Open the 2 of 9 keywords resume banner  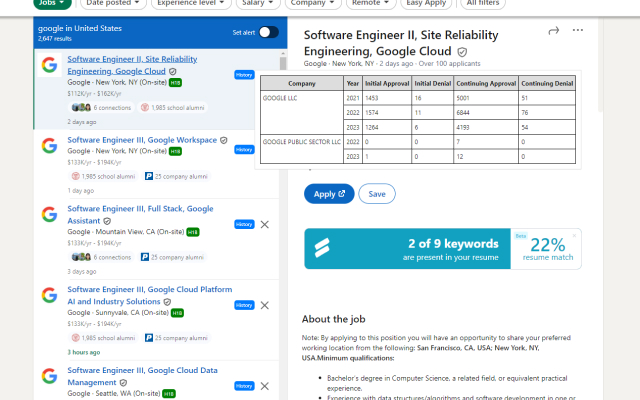click(407, 249)
